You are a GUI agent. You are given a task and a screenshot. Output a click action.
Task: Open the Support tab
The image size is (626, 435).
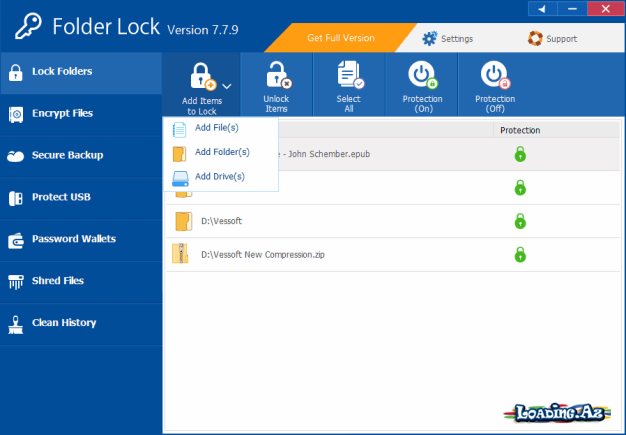click(553, 39)
